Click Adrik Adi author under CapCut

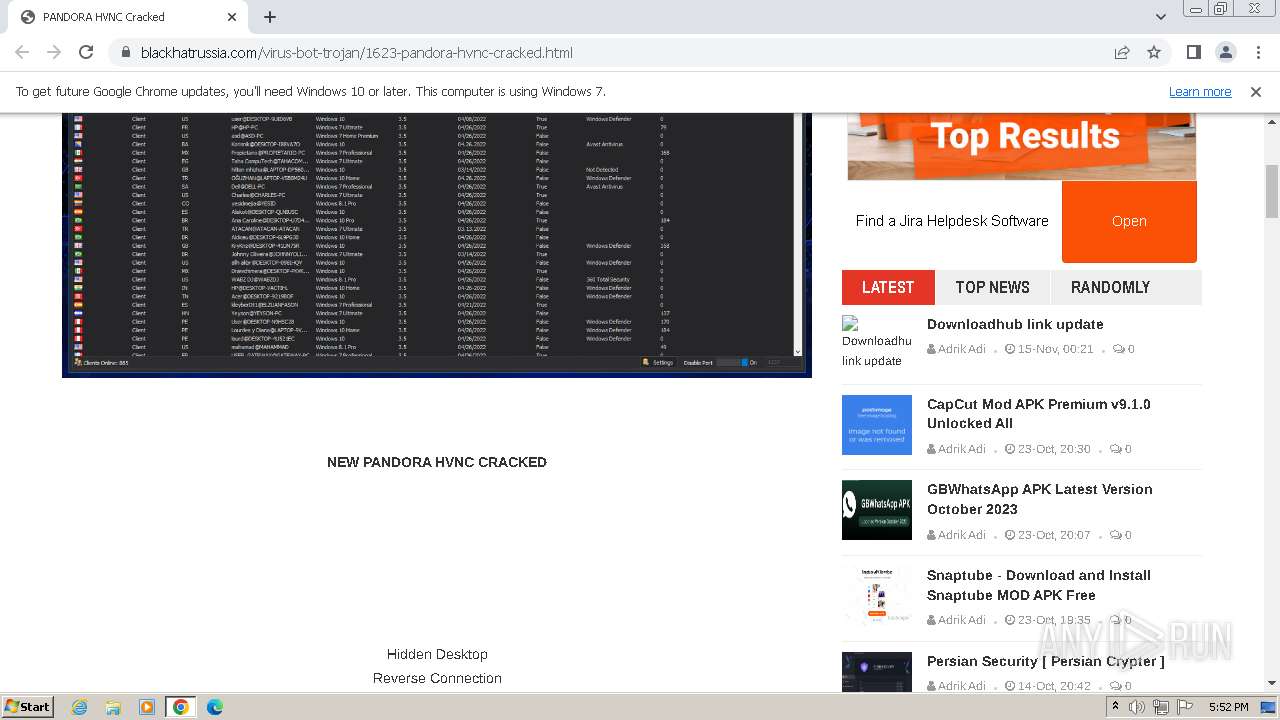[961, 449]
